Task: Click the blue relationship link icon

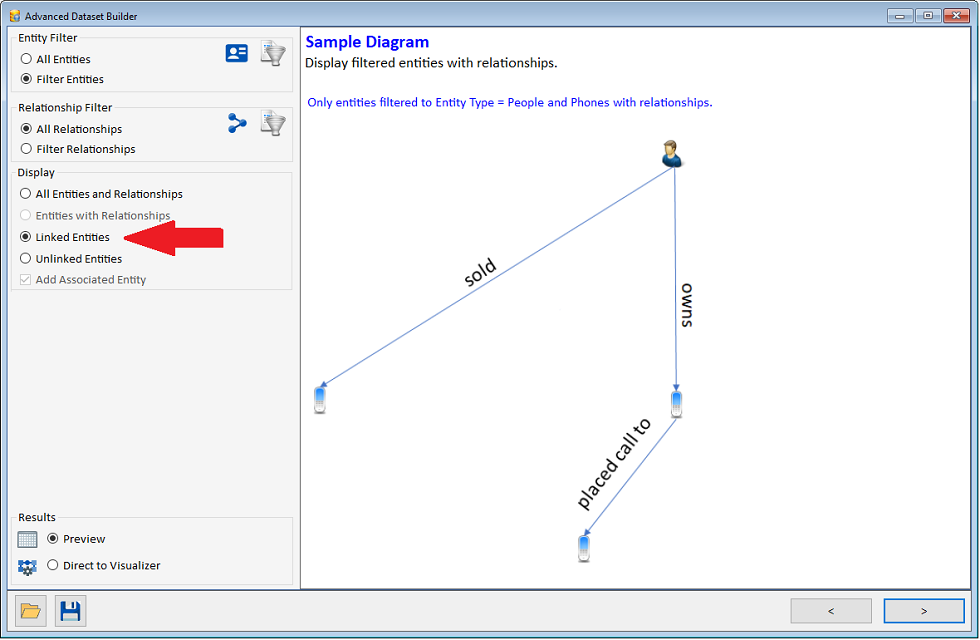Action: pos(236,122)
